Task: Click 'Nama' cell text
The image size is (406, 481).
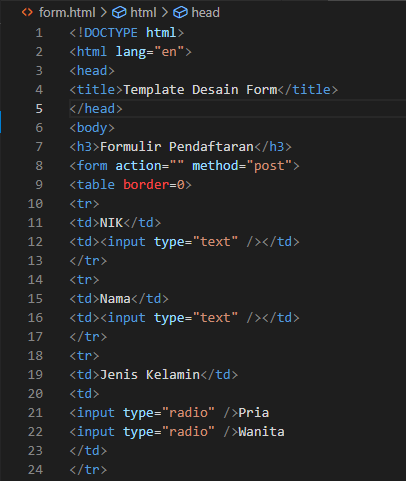Action: (x=115, y=299)
